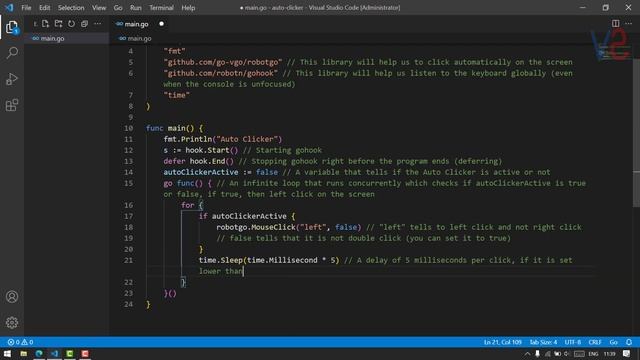The image size is (640, 360).
Task: Click the "github.com/robotn/gohook" import string
Action: point(221,73)
